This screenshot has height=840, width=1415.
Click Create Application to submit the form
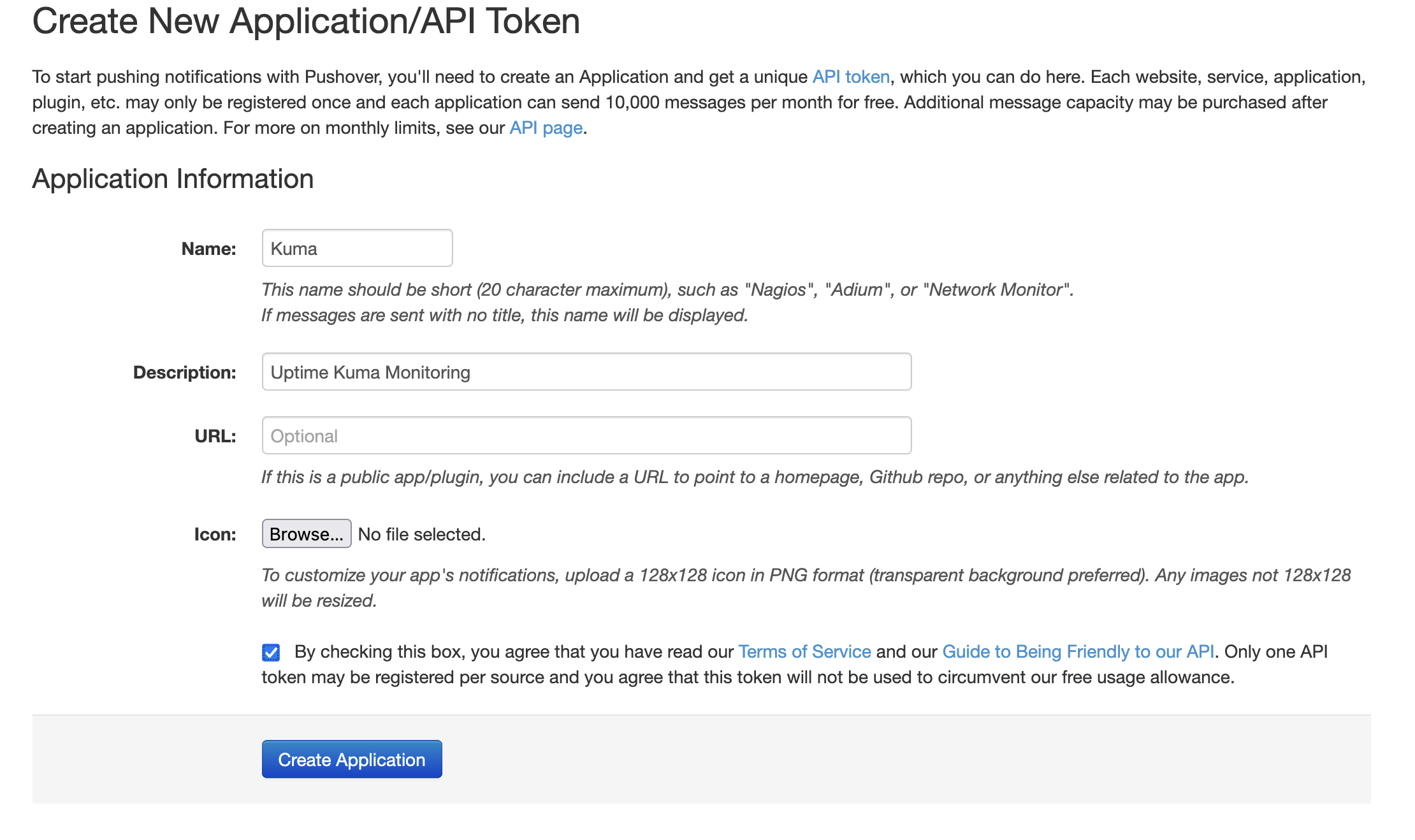pyautogui.click(x=351, y=758)
